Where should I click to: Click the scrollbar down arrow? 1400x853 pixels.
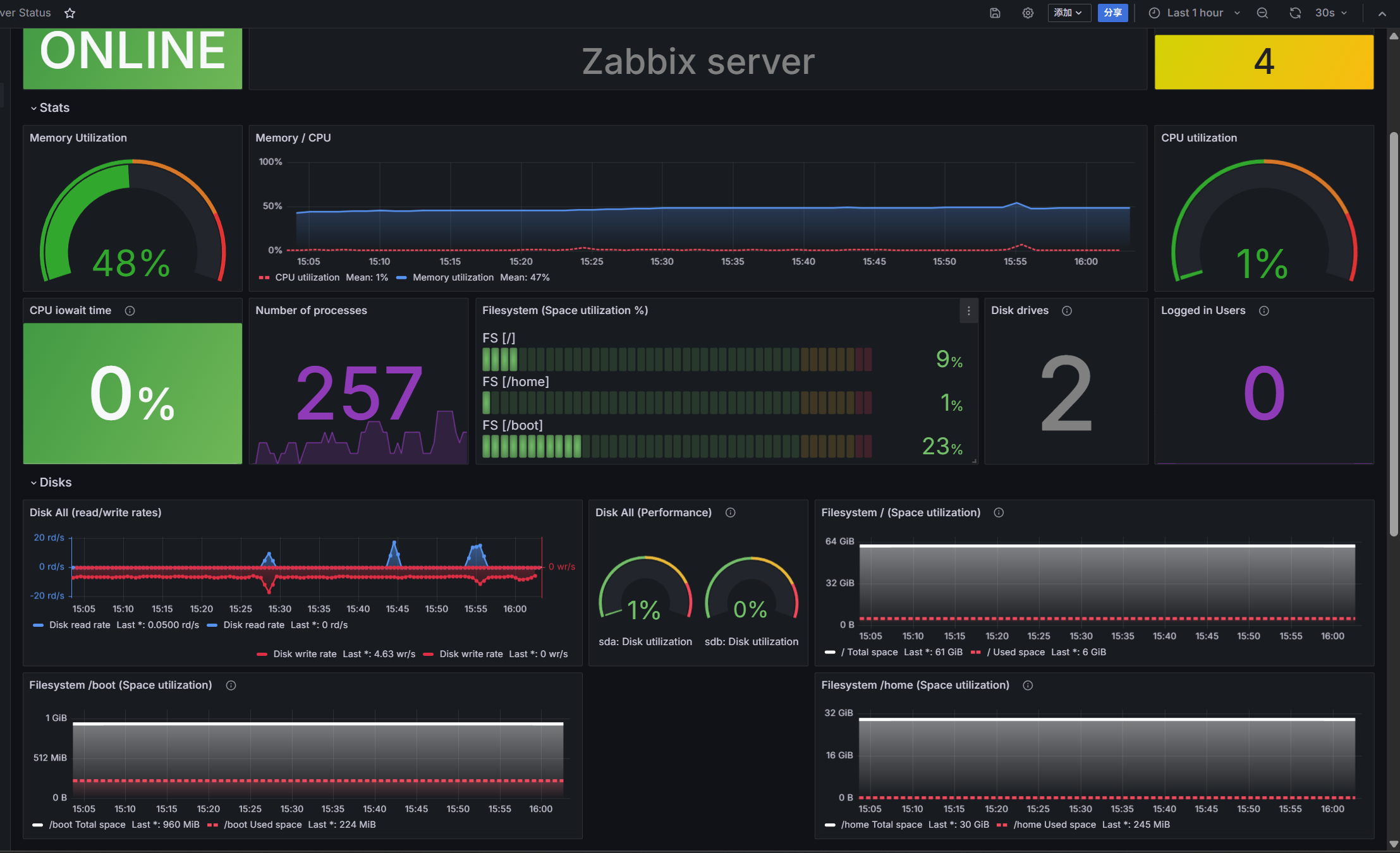[1394, 844]
